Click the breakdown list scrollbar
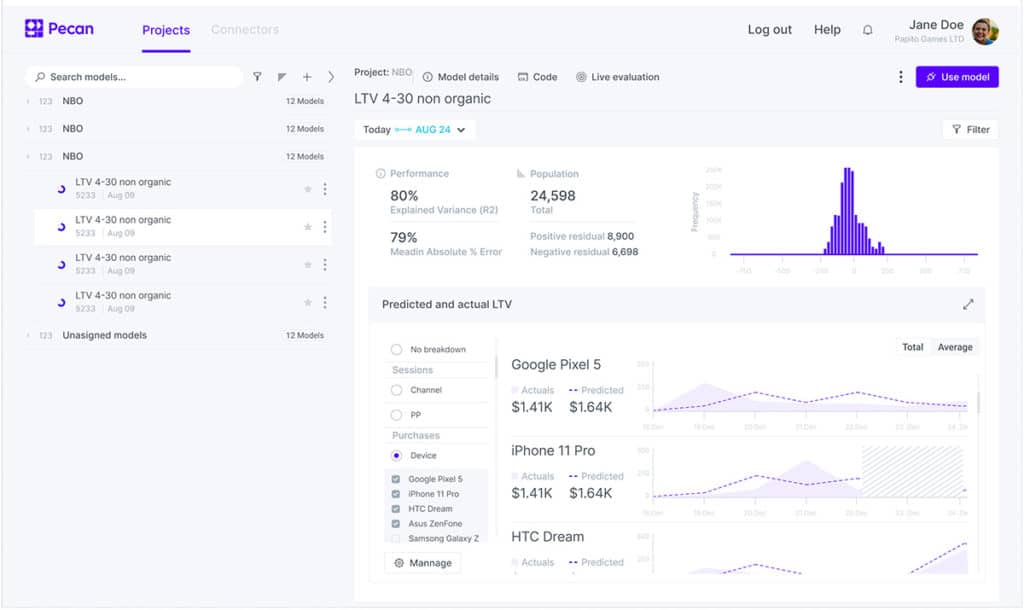1024x610 pixels. (495, 366)
